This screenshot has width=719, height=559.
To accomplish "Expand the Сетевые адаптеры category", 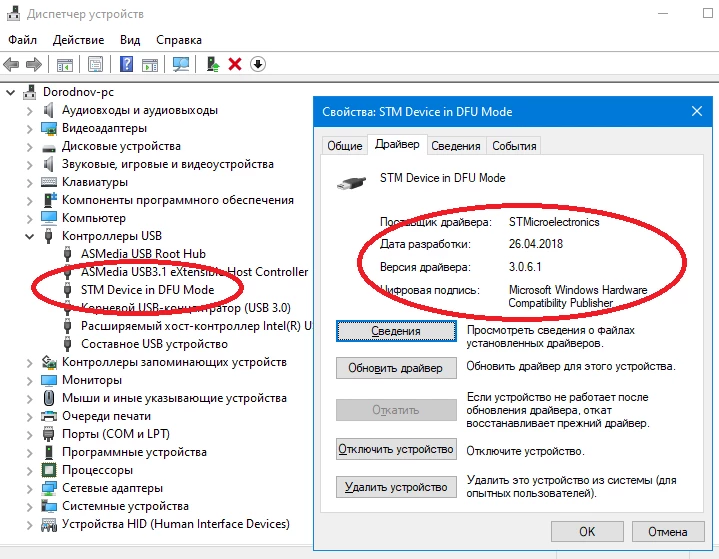I will tap(29, 489).
